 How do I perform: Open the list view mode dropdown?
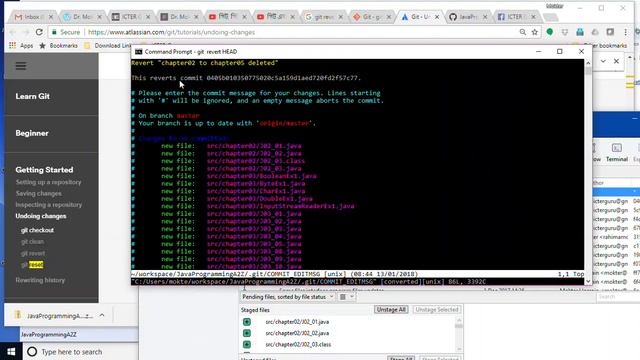click(347, 297)
